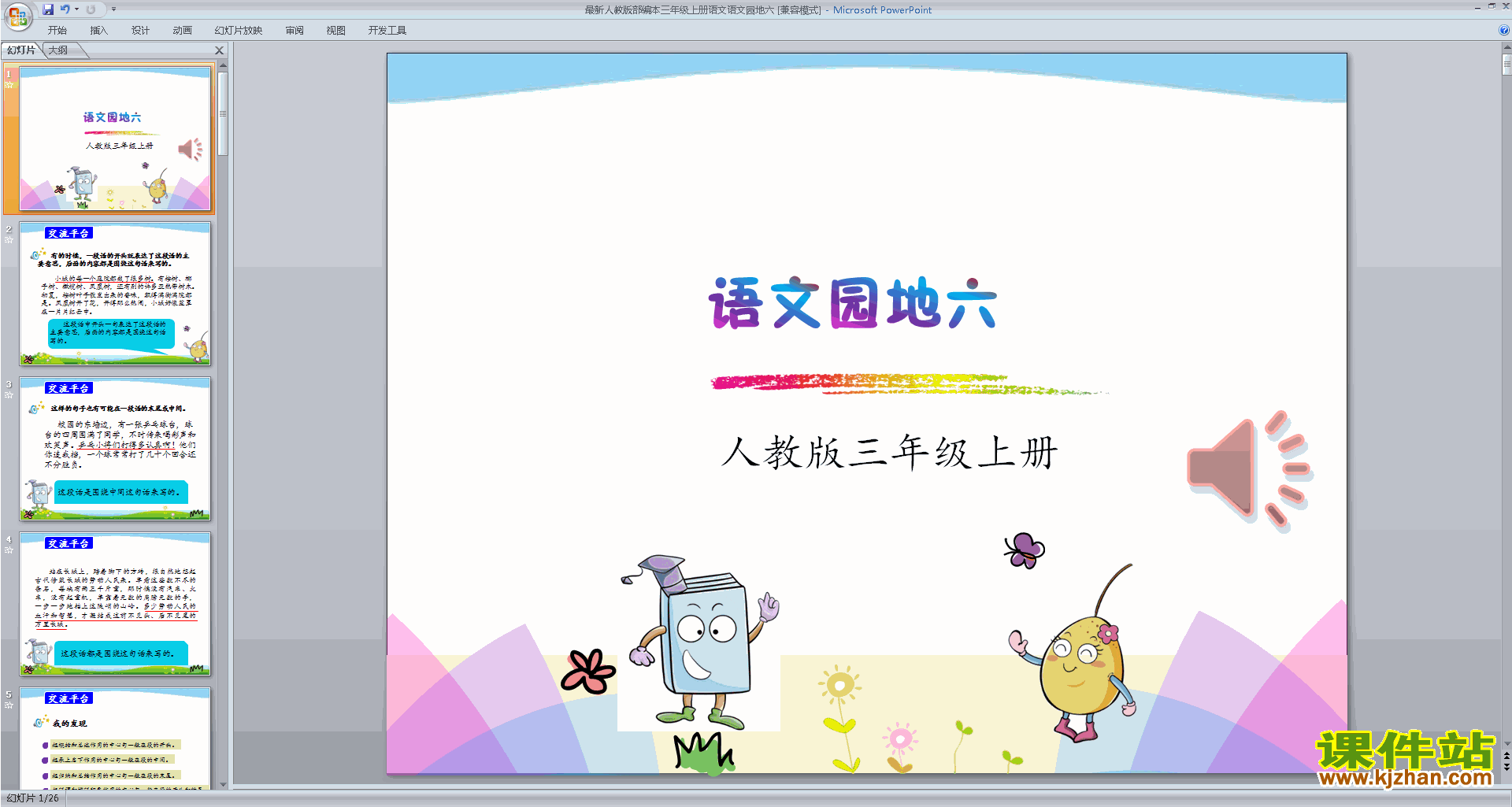Open the Undo history dropdown arrow

[x=76, y=9]
